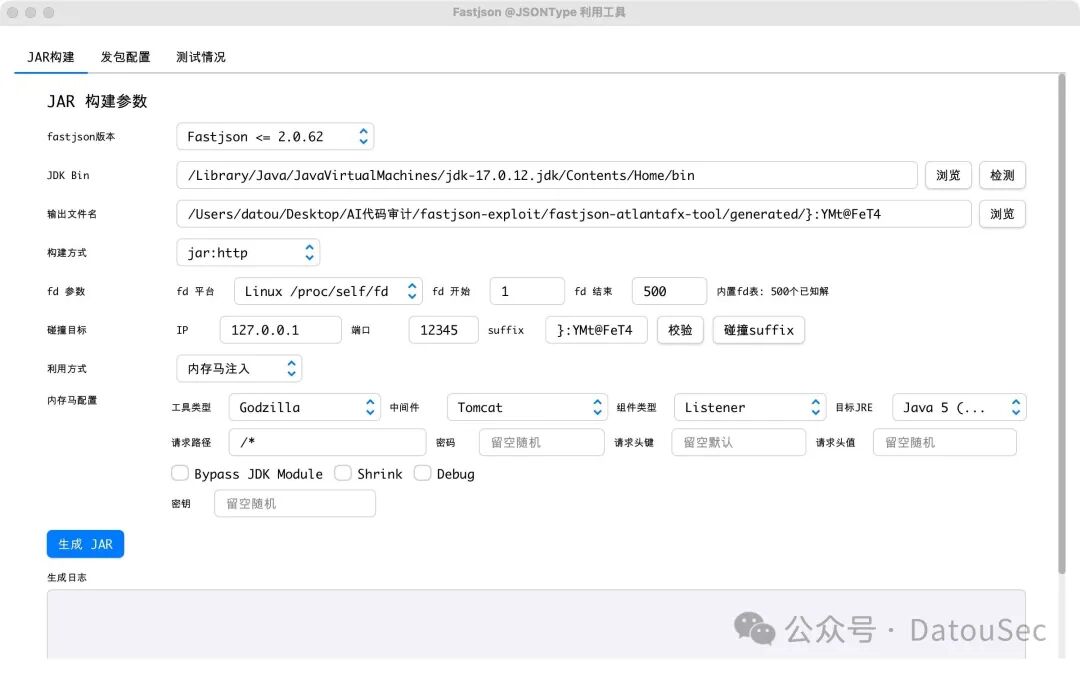Switch to the JAR构建 tab
This screenshot has height=673, width=1080.
tap(51, 57)
